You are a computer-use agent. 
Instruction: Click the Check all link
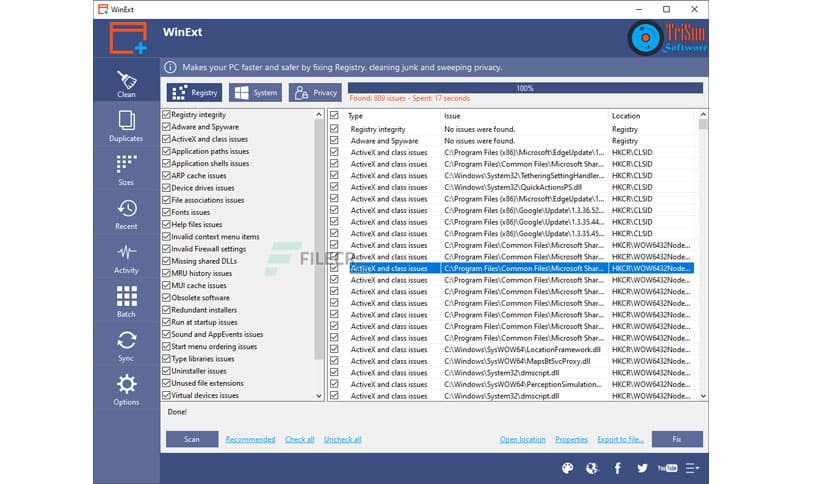[x=300, y=440]
